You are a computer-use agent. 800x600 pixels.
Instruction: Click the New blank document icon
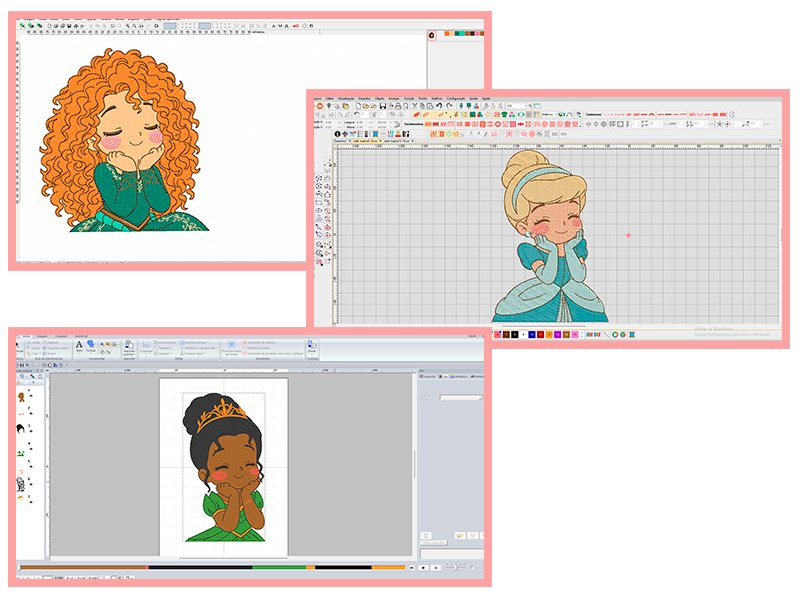[358, 106]
